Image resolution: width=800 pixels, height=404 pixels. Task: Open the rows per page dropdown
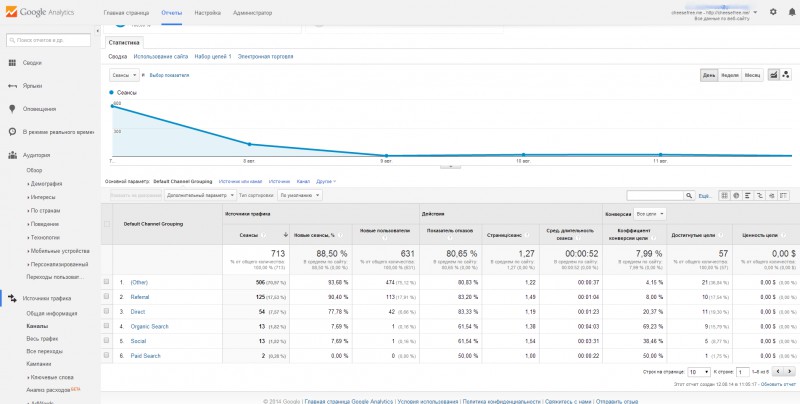pos(699,372)
